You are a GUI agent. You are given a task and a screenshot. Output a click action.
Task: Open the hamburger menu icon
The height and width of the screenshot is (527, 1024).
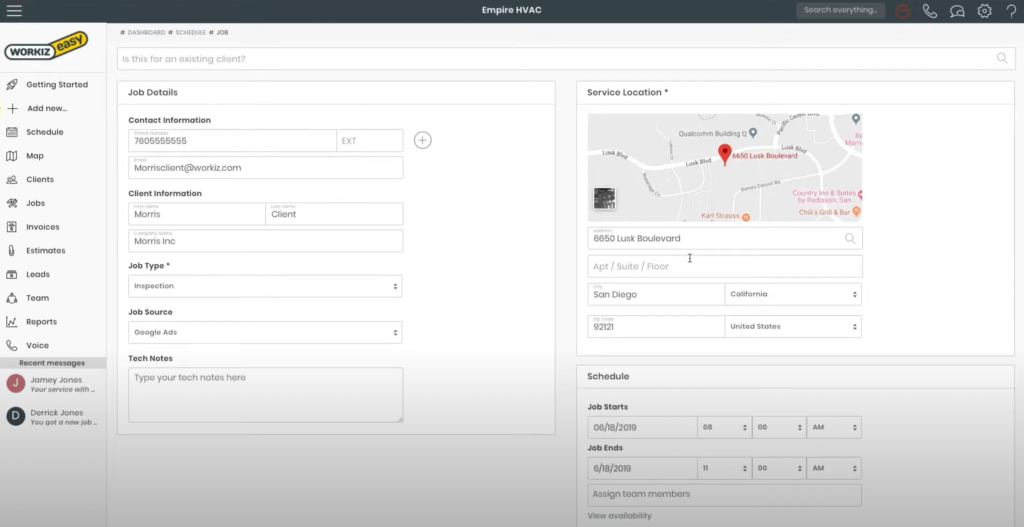(x=14, y=10)
